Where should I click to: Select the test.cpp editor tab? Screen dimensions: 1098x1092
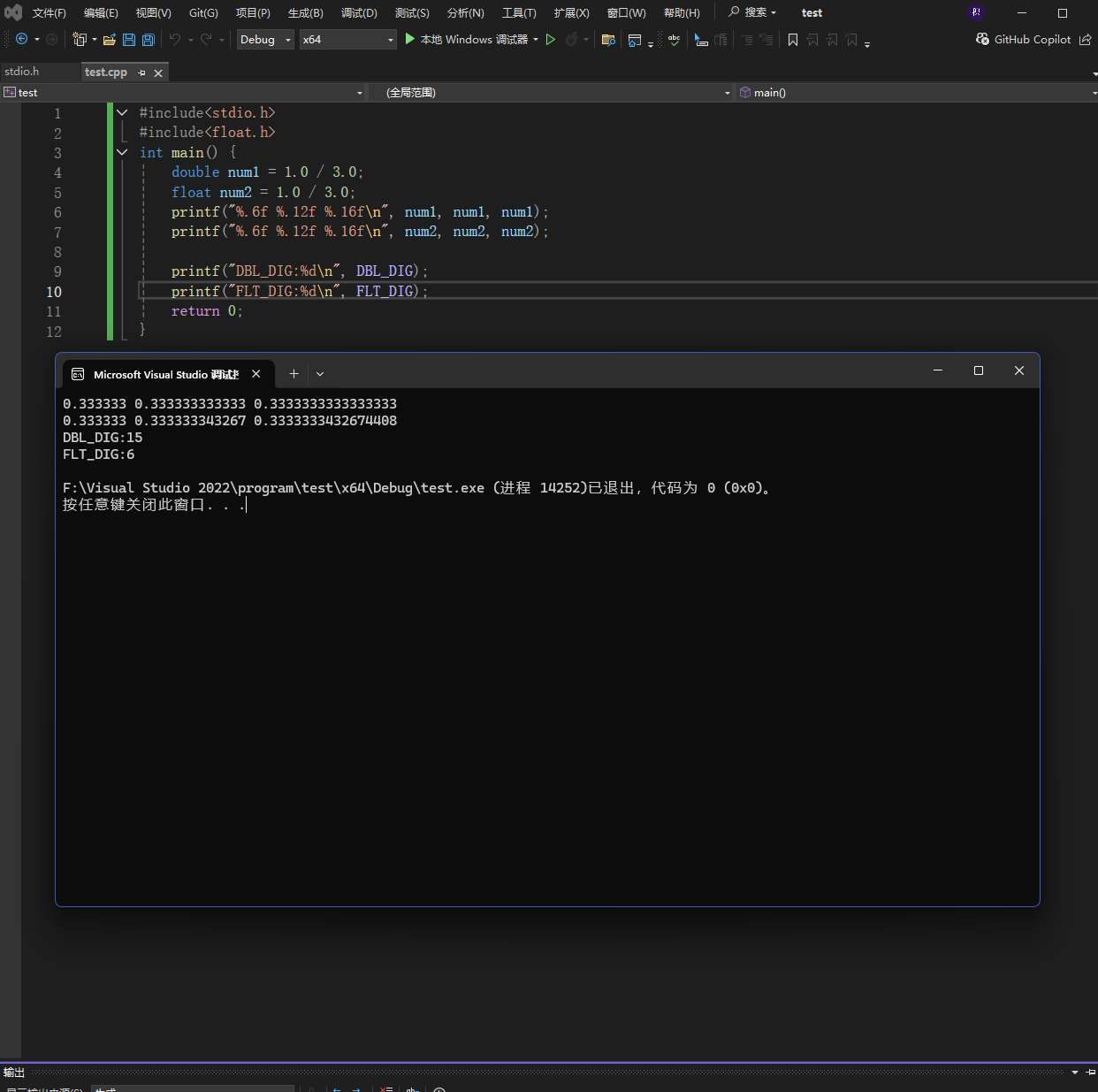click(106, 73)
